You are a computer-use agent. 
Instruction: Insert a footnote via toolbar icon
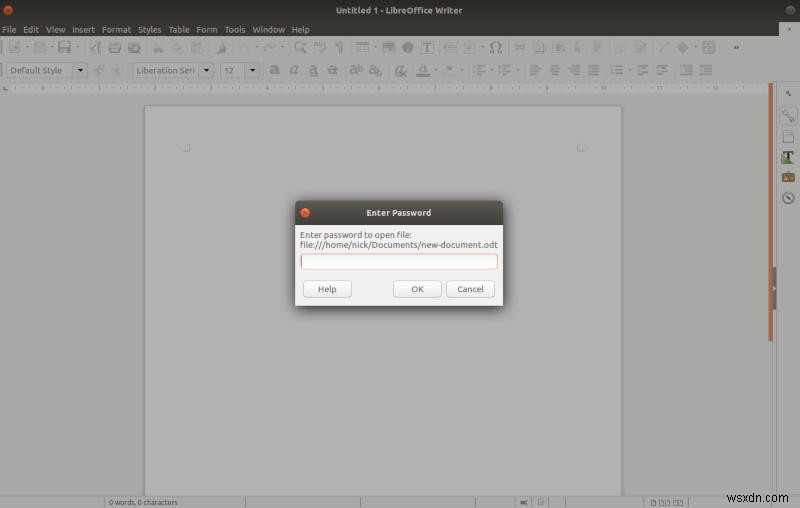[539, 47]
